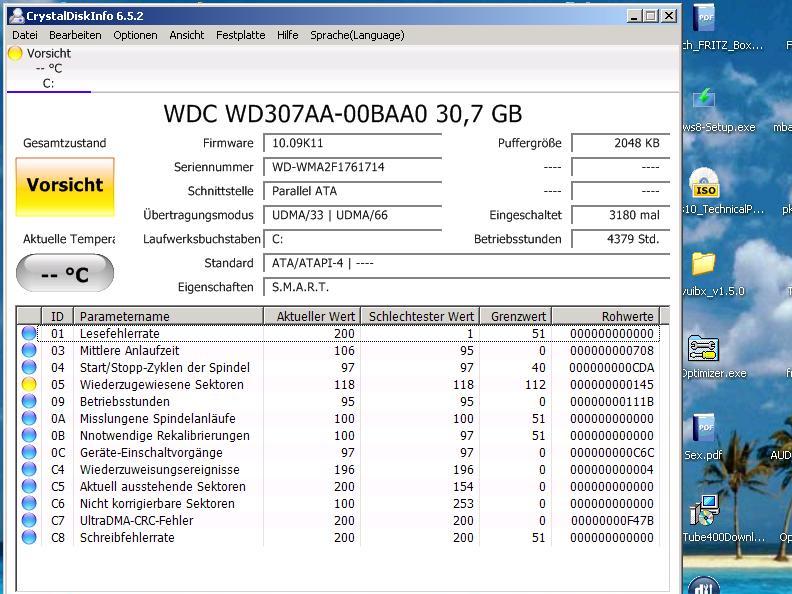Open the Ansicht menu
792x594 pixels.
(186, 35)
